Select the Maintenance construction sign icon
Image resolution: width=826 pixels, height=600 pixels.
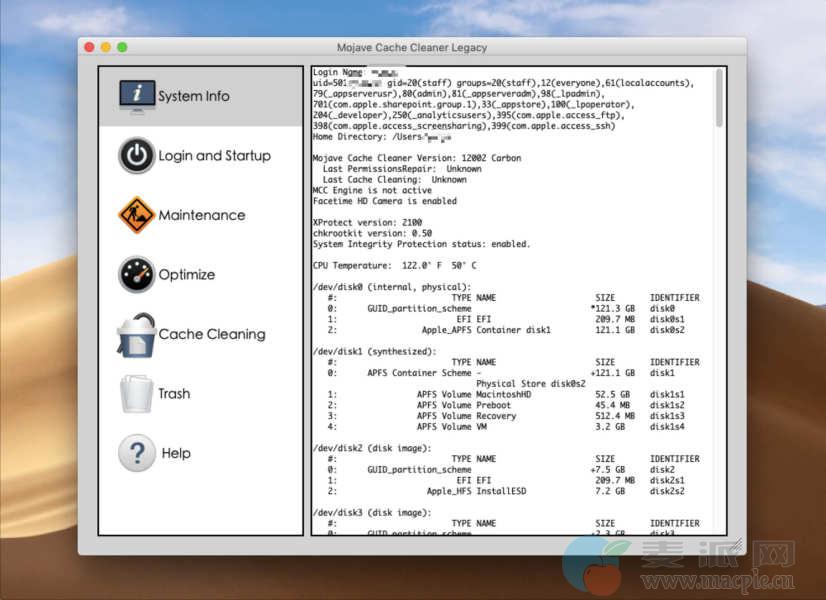(137, 215)
